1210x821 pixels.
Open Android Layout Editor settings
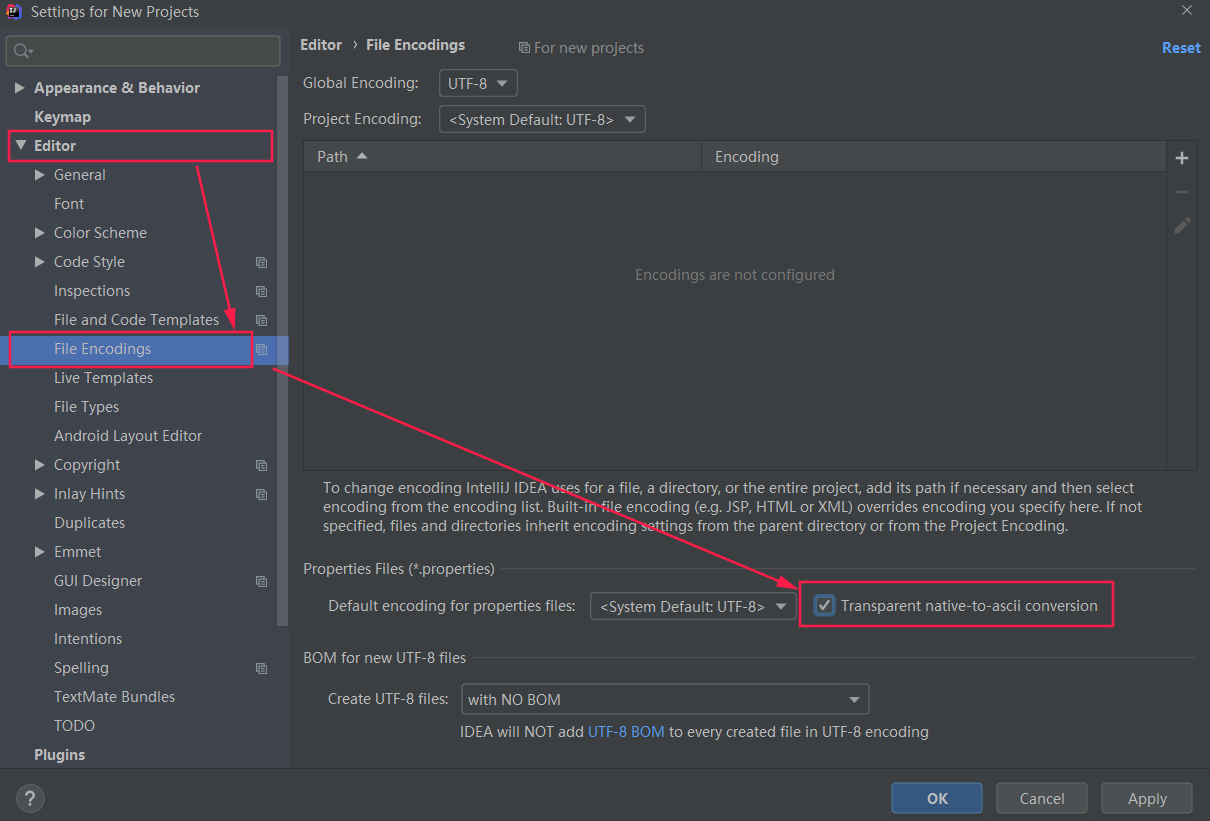(128, 436)
